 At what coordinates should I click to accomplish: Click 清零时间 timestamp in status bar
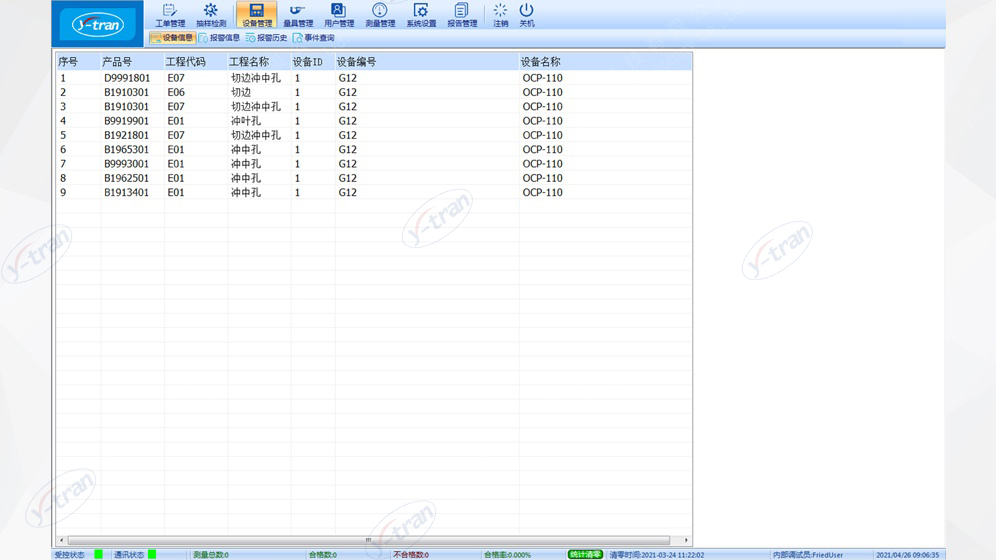657,555
